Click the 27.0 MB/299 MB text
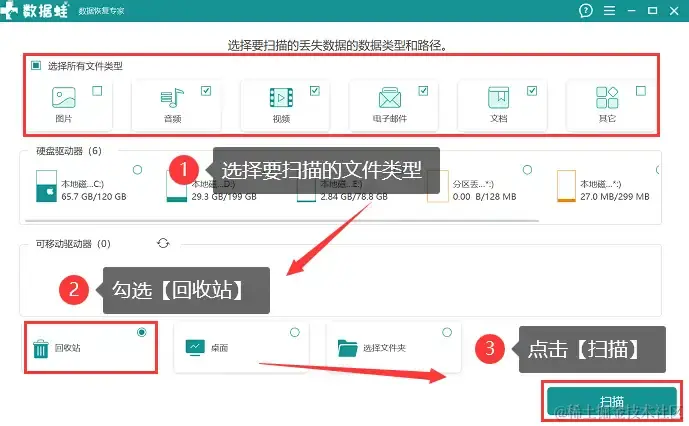Screen dimensions: 689x426 point(614,197)
